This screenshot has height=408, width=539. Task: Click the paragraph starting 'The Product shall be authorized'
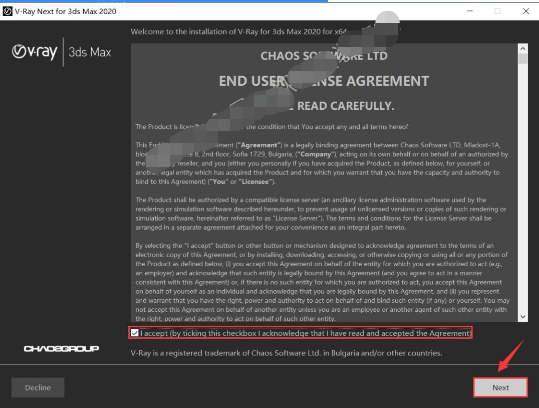tap(321, 213)
